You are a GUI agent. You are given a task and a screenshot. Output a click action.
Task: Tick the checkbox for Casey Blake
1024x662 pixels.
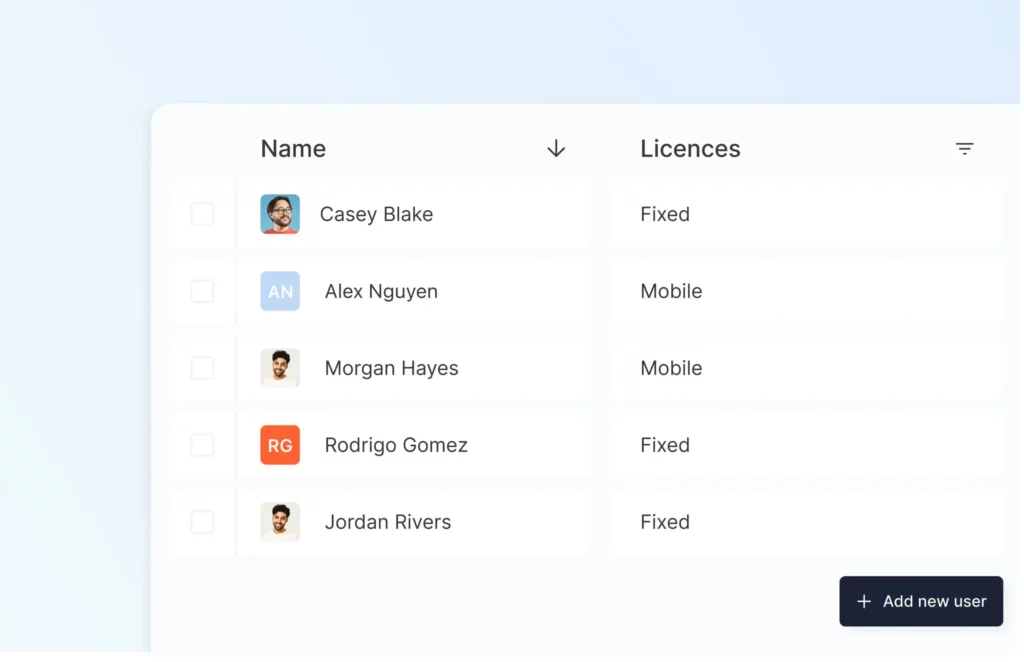[202, 214]
